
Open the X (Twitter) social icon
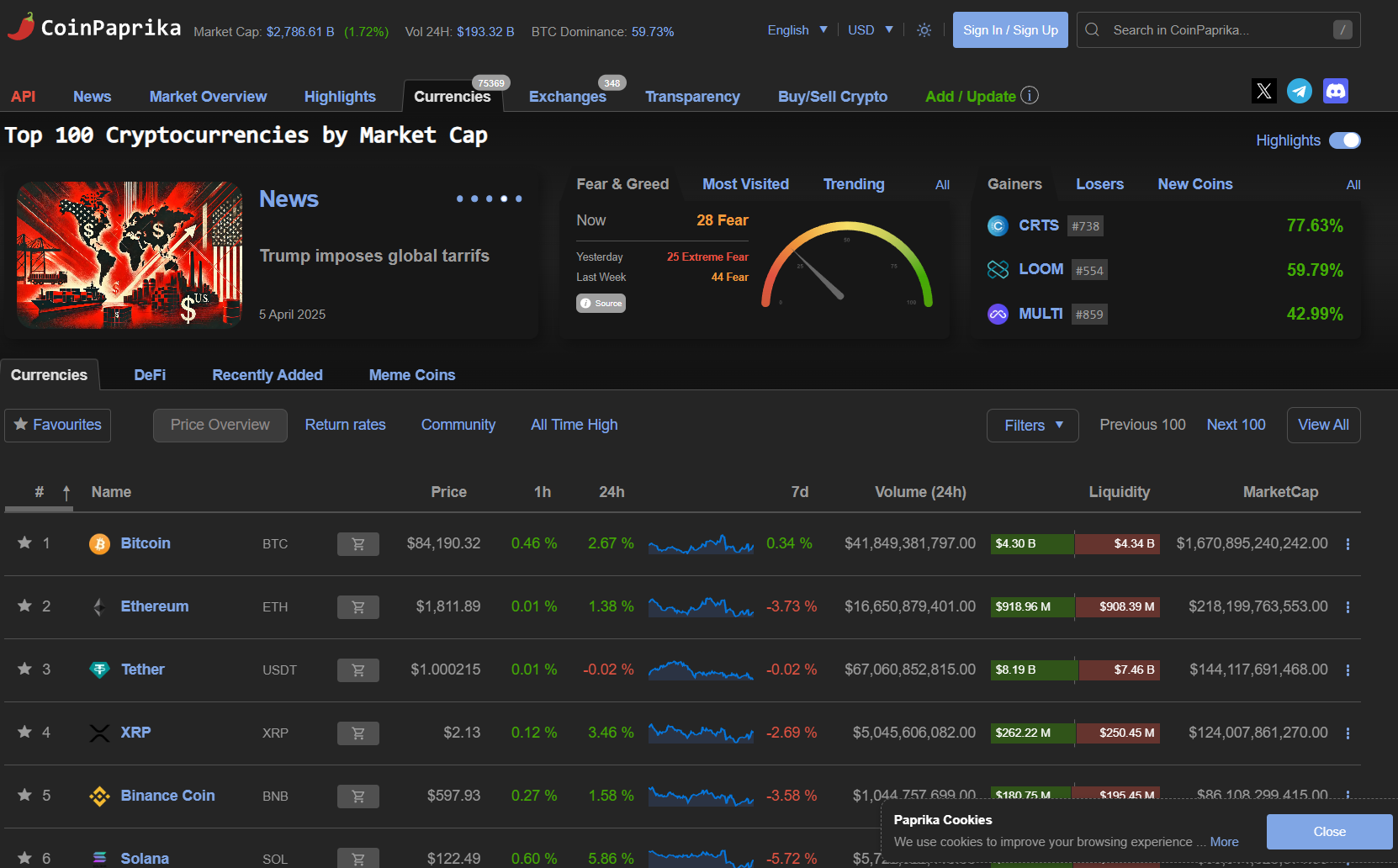pos(1263,91)
